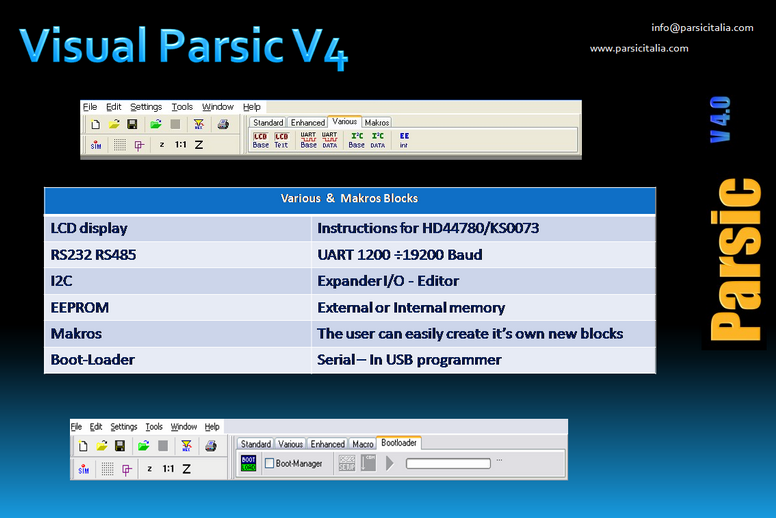This screenshot has height=518, width=776.
Task: Open Edit menu in Makros toolbar window
Action: click(x=113, y=107)
